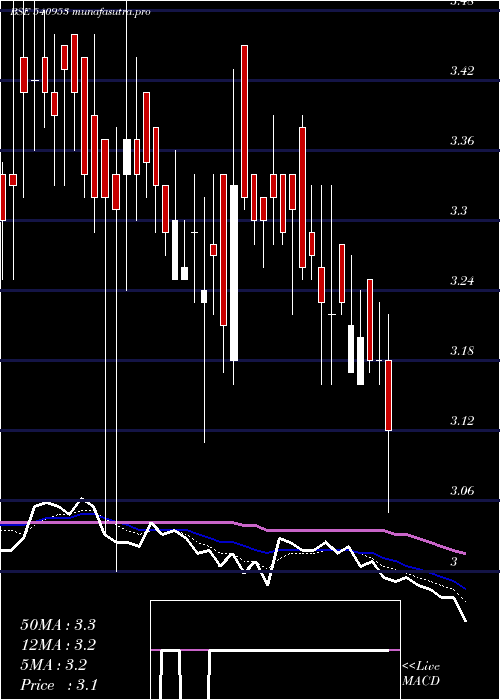Viewport: 500px width, 700px height.
Task: Click the 50MA : 3.3 value
Action: 58,625
